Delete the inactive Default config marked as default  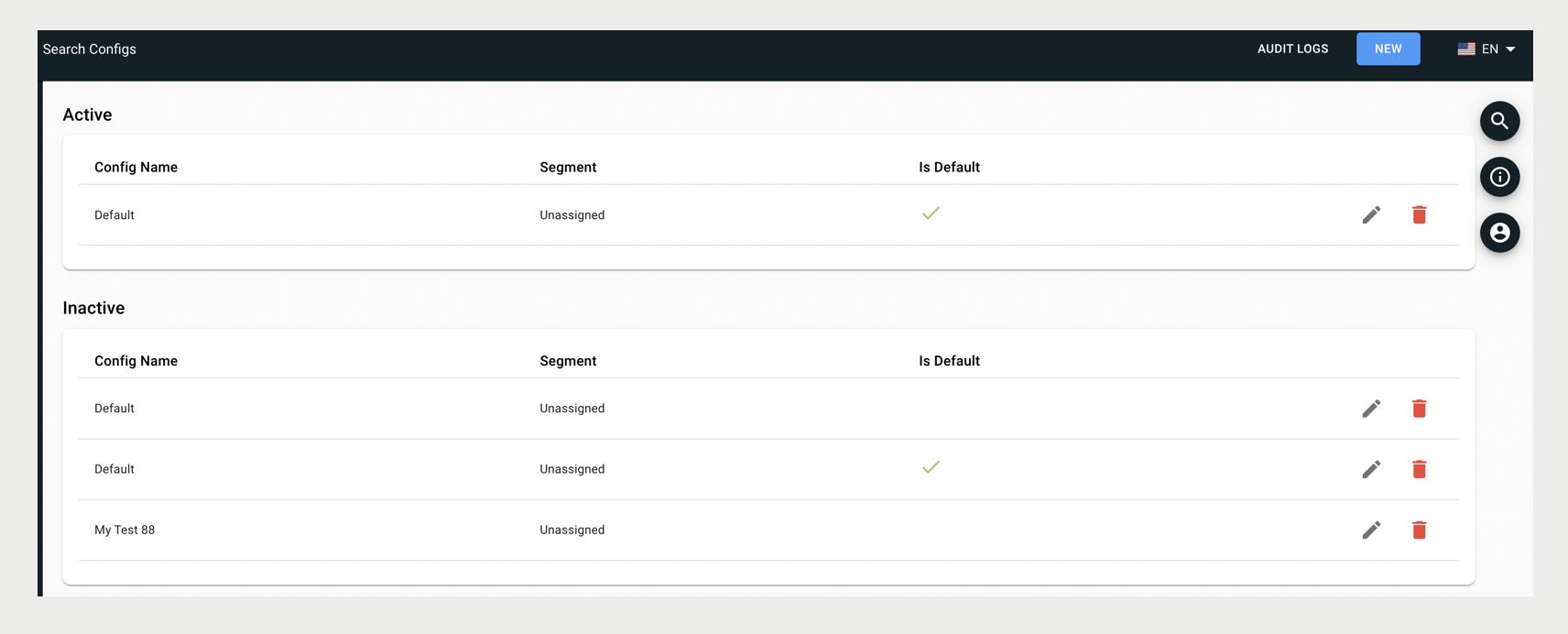[1419, 469]
